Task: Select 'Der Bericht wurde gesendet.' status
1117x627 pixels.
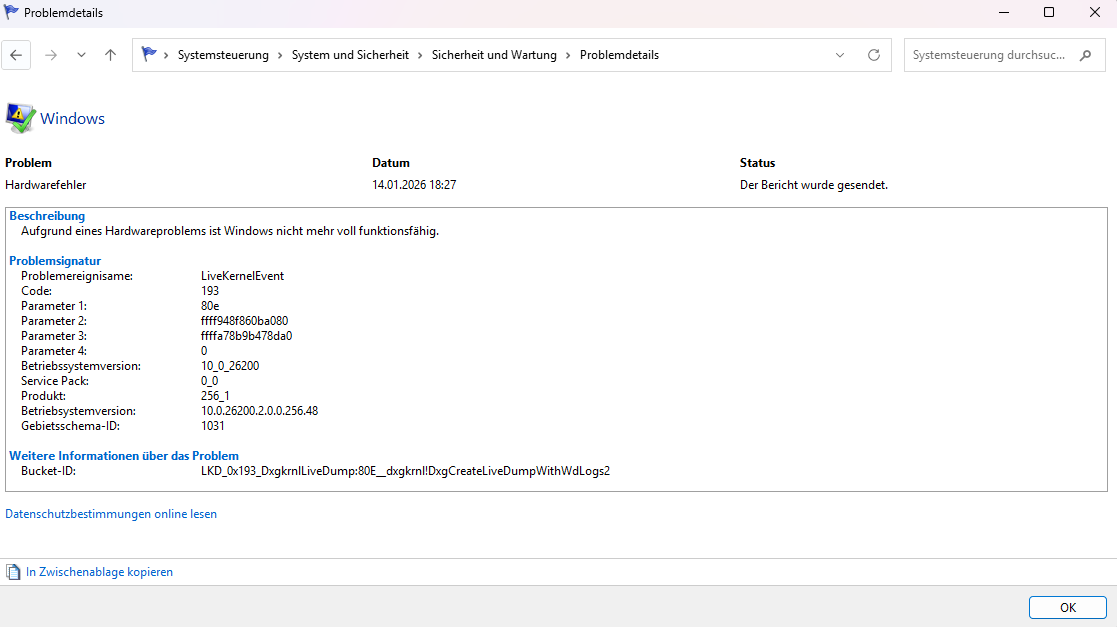Action: point(814,185)
